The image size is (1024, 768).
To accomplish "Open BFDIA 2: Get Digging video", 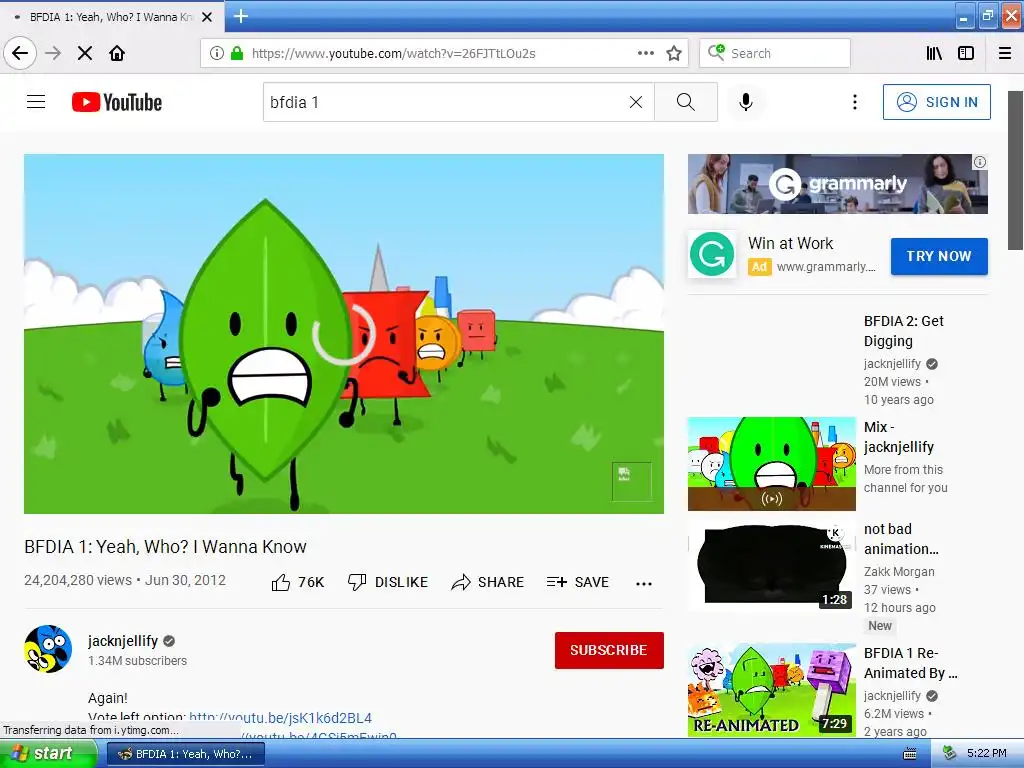I will (x=903, y=331).
